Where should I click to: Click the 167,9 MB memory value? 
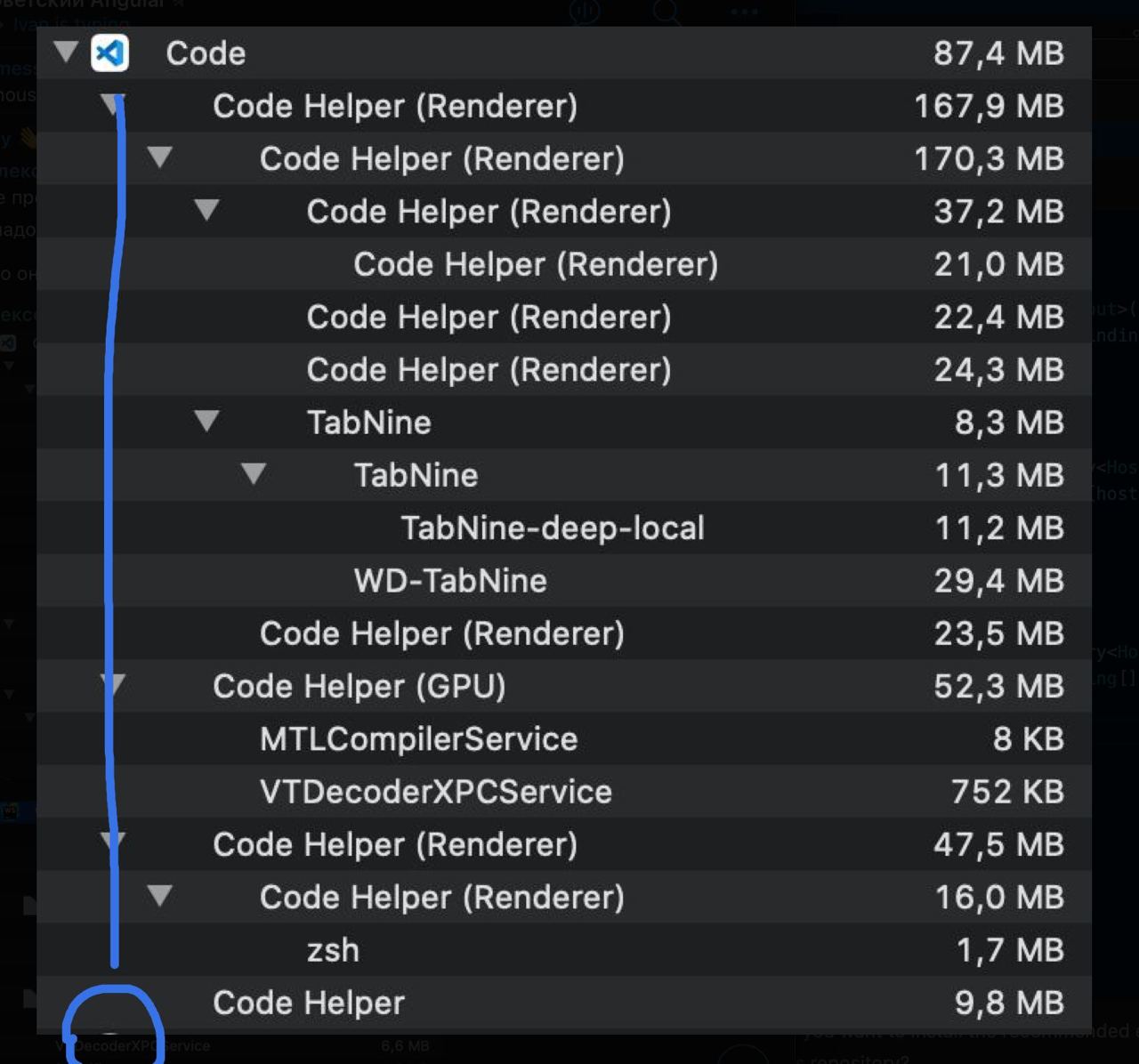click(989, 107)
